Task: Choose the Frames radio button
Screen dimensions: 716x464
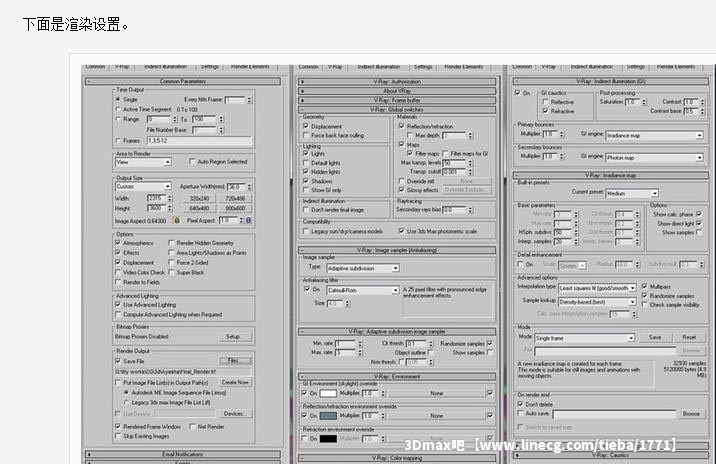Action: click(x=118, y=141)
